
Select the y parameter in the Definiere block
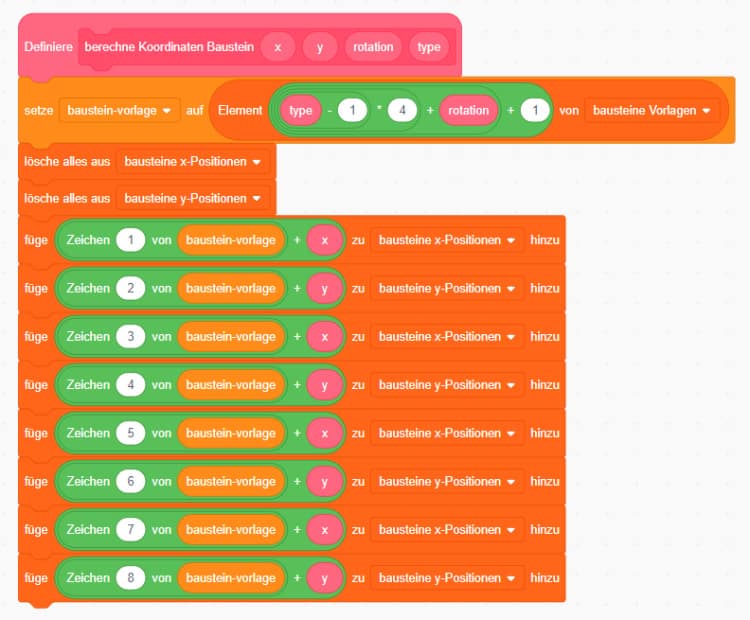[x=320, y=47]
